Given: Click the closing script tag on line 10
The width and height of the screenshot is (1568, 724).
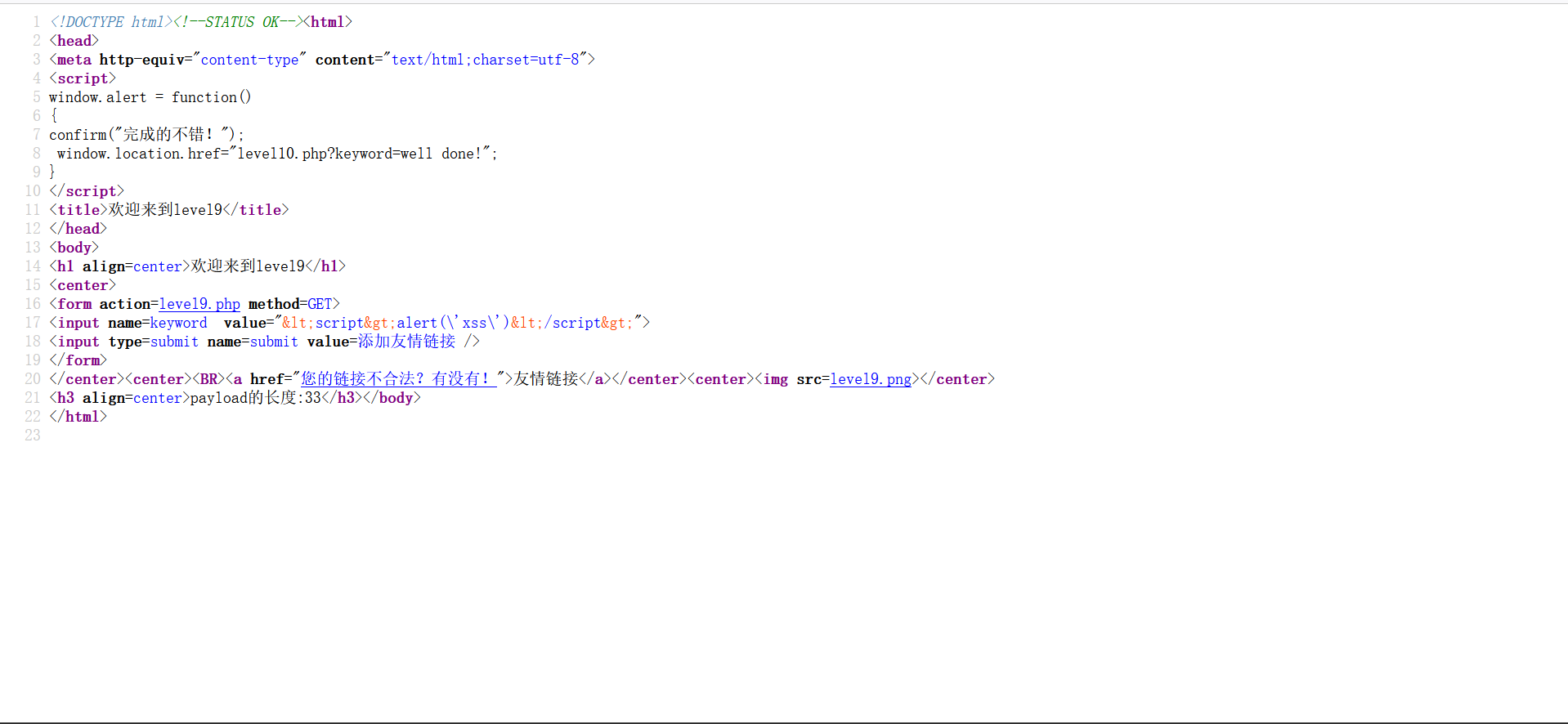Looking at the screenshot, I should point(87,191).
